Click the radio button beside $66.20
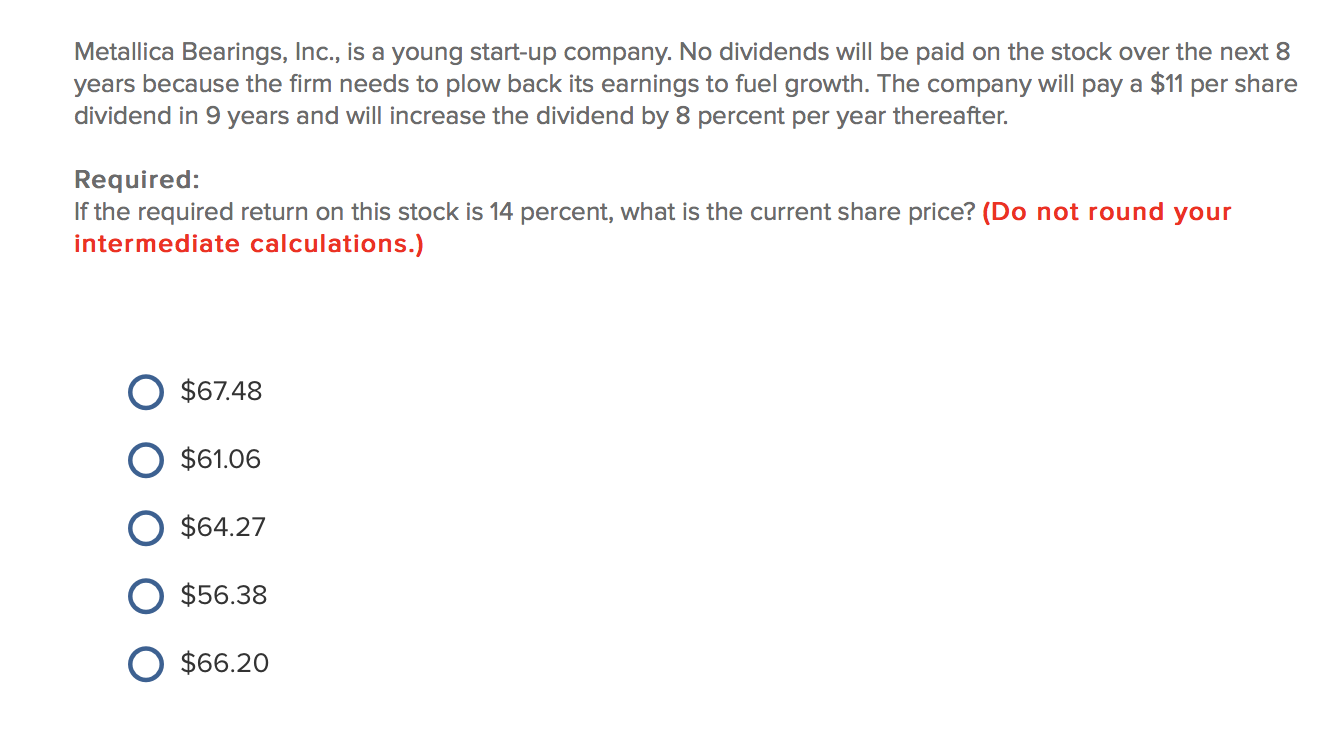Viewport: 1320px width, 736px height. tap(145, 662)
